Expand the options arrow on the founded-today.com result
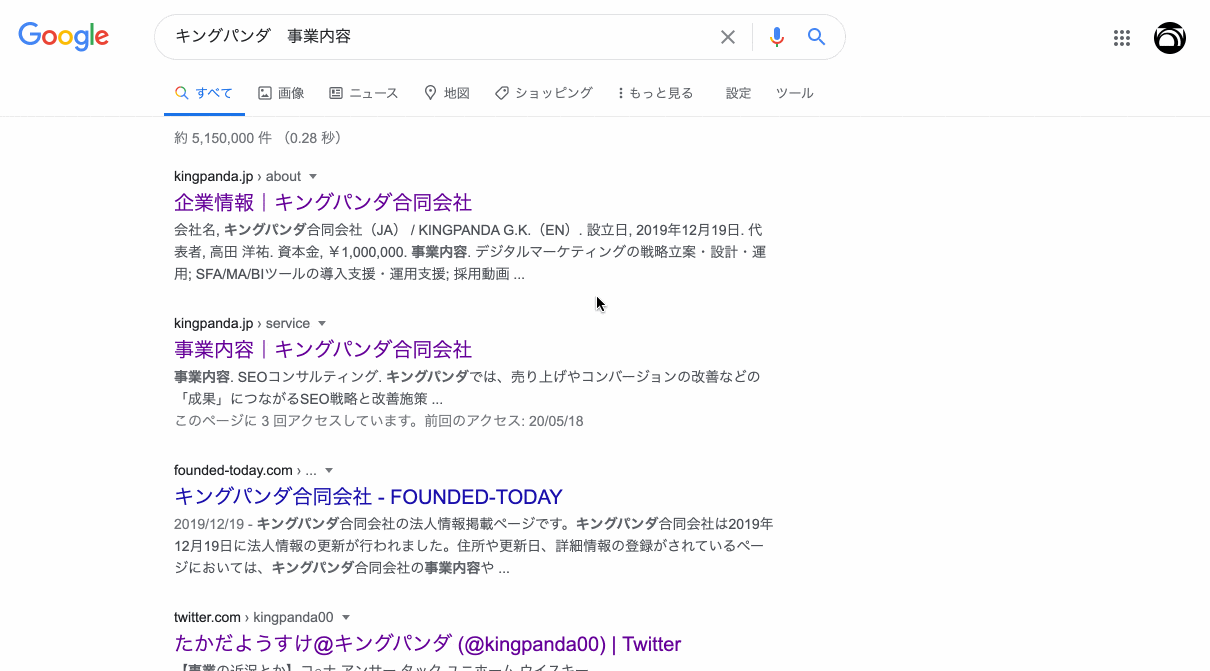Screen dimensions: 1210x671 [328, 470]
